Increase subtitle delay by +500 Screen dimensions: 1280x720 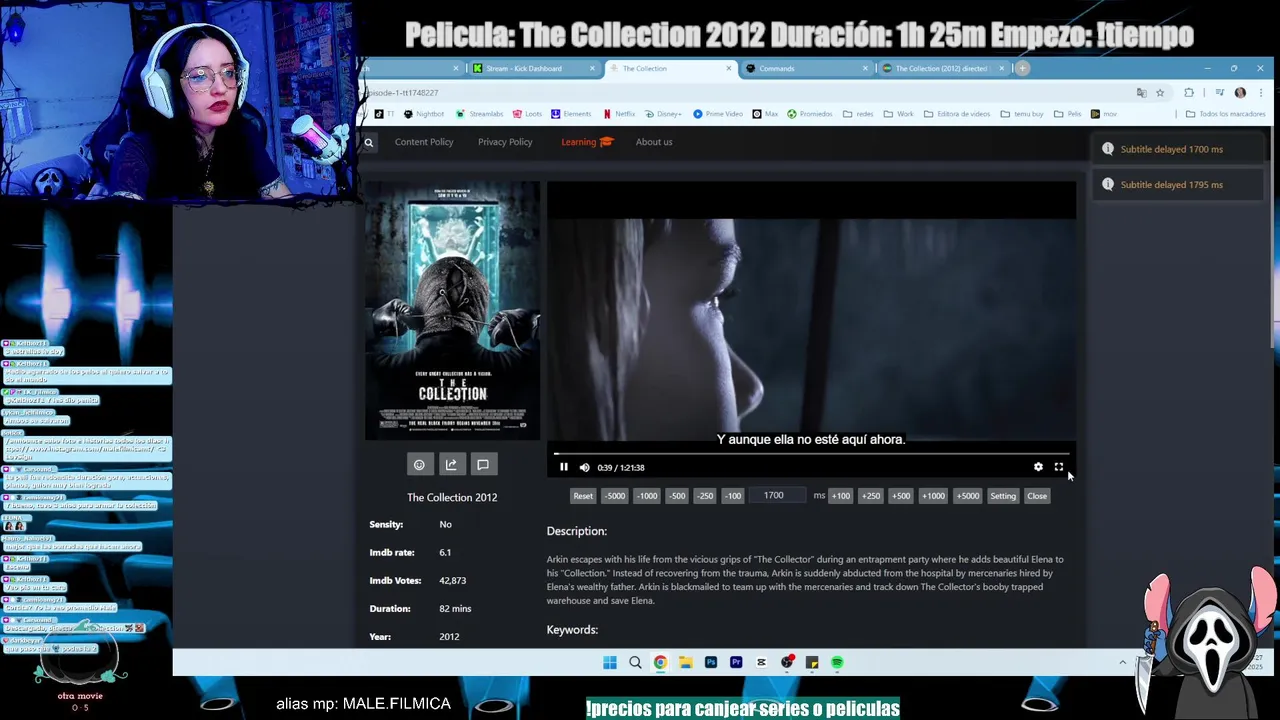point(901,496)
